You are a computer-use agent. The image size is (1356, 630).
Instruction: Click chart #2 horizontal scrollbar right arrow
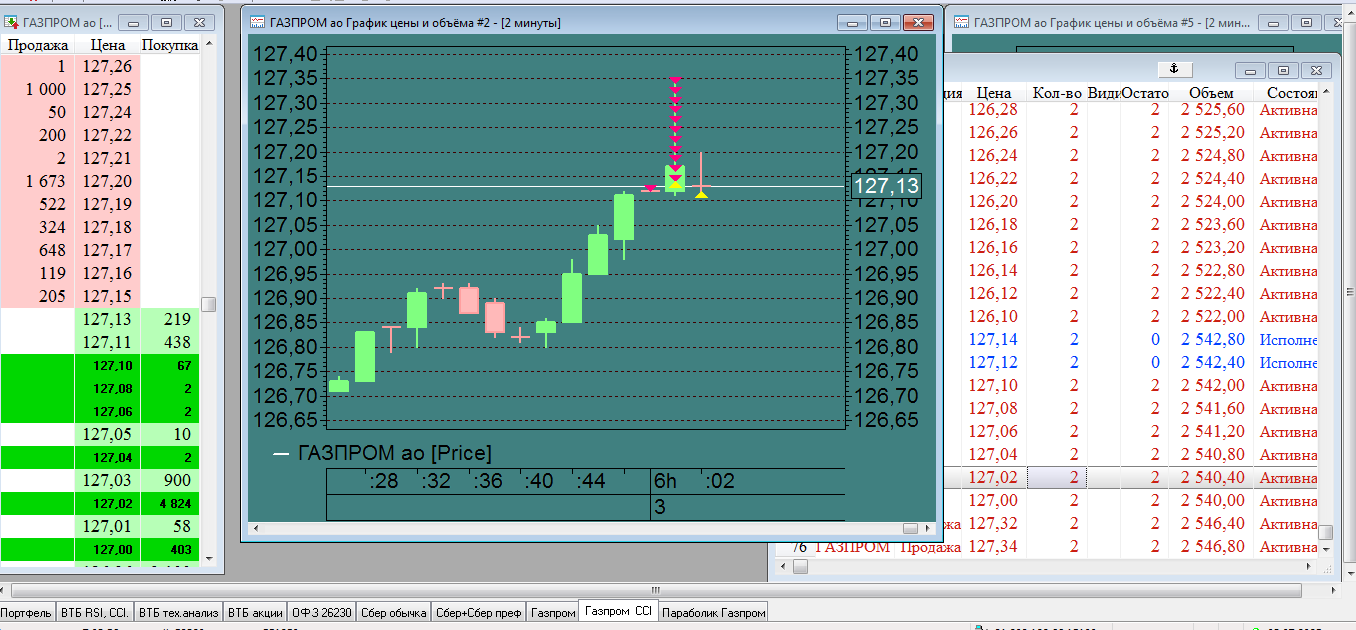[926, 528]
